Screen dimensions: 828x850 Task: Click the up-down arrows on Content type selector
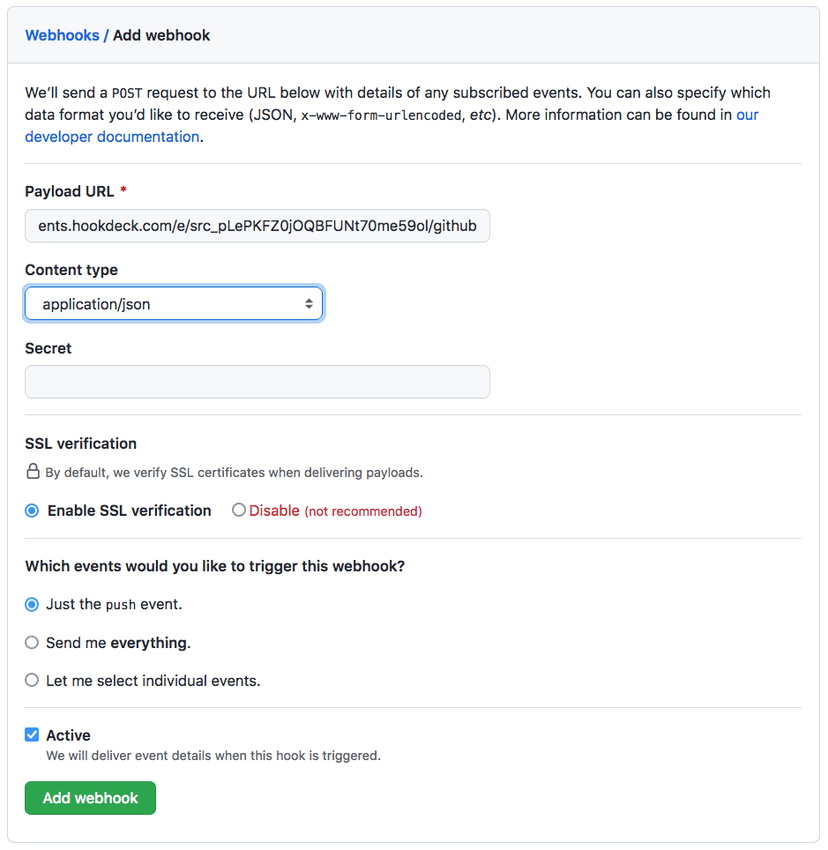pos(309,303)
